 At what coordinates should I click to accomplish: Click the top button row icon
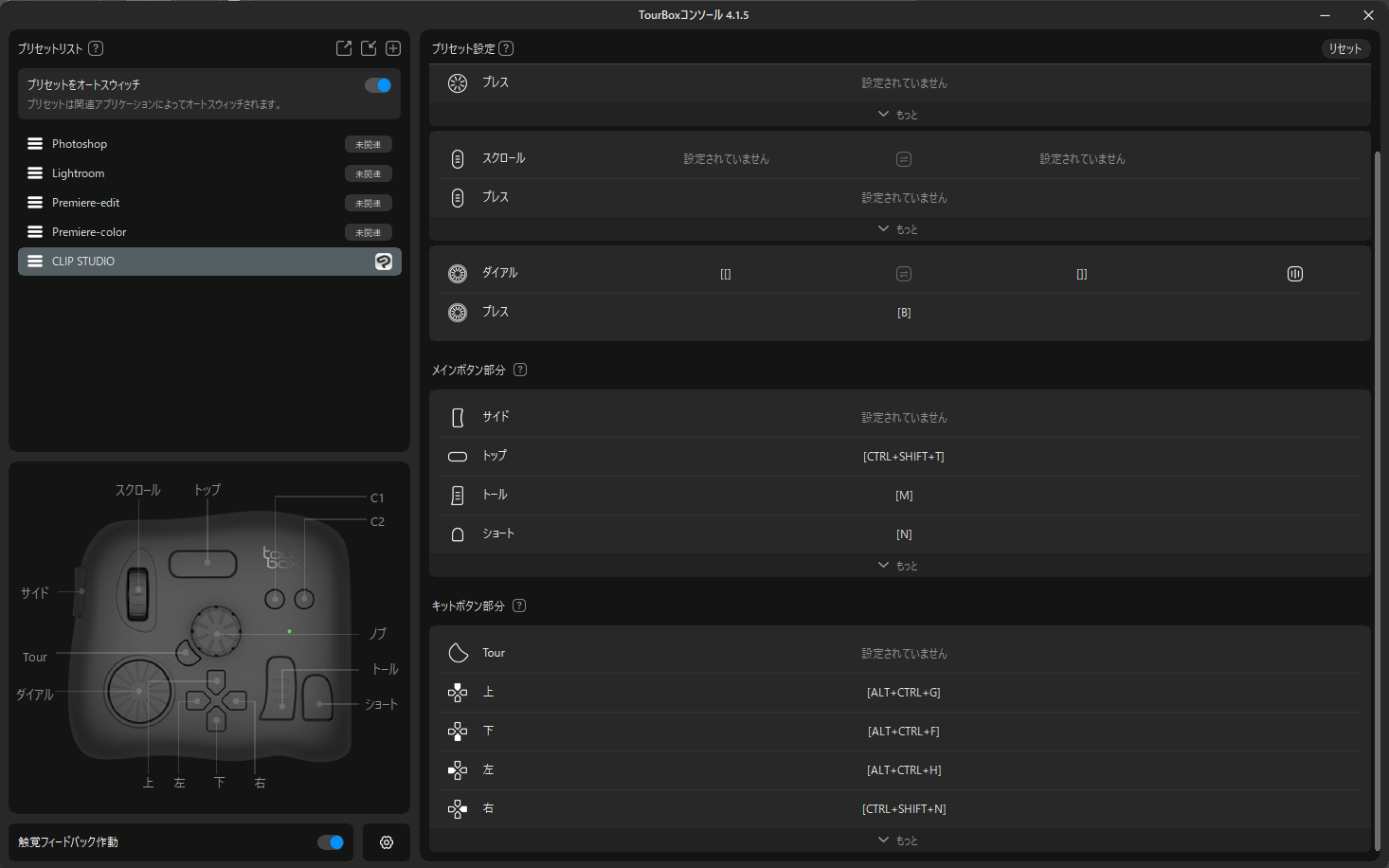pyautogui.click(x=458, y=457)
